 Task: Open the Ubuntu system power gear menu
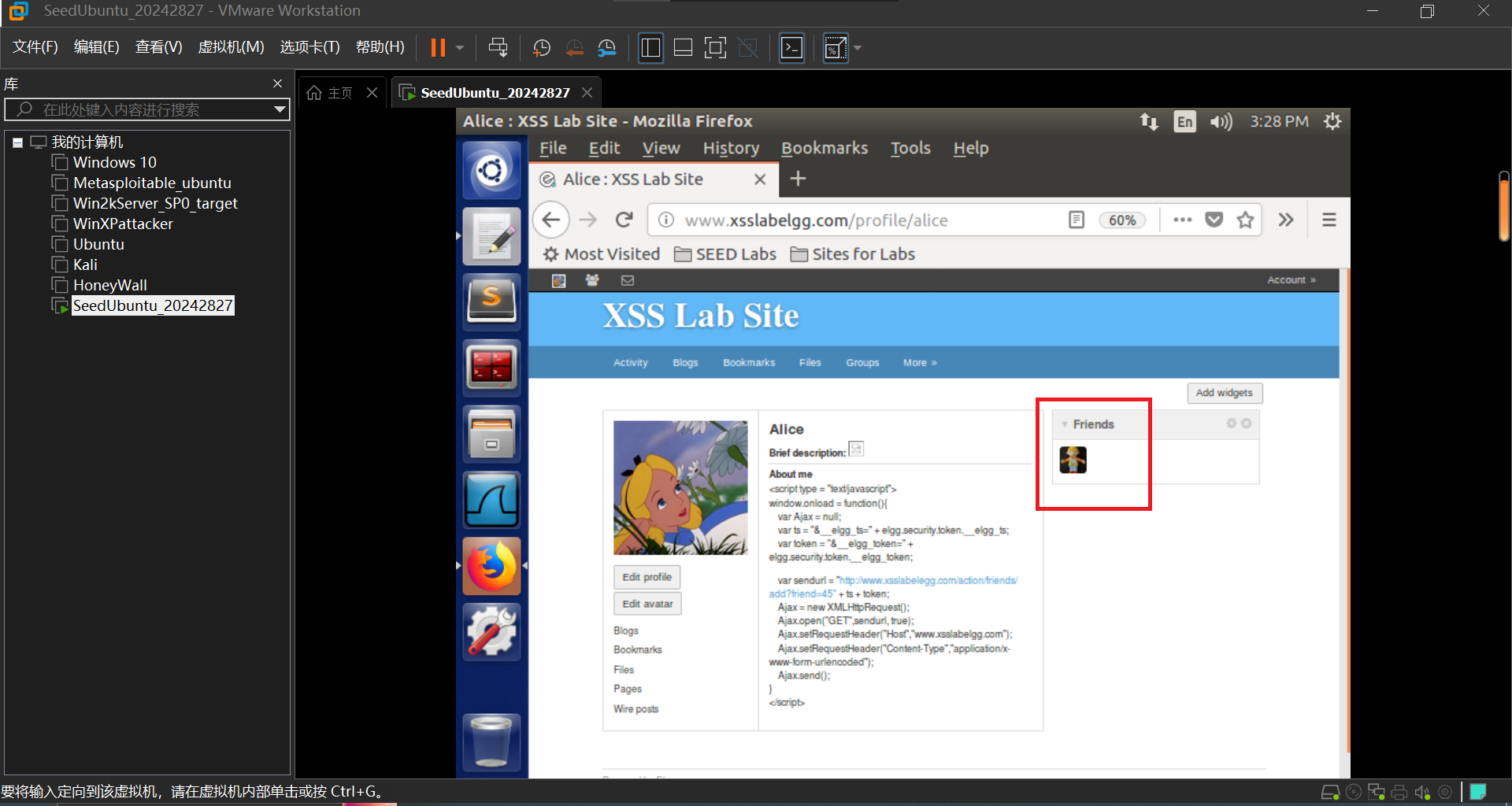[x=1332, y=121]
